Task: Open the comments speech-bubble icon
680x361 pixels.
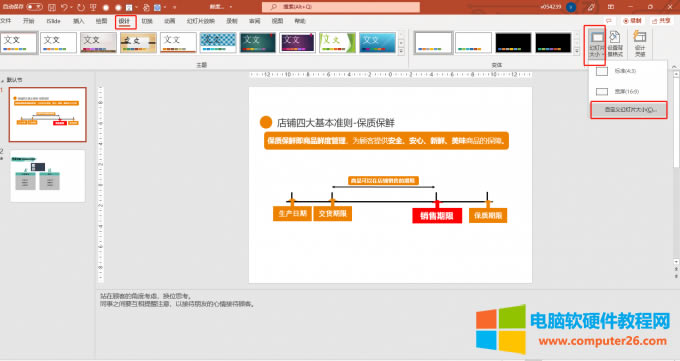Action: pyautogui.click(x=609, y=21)
